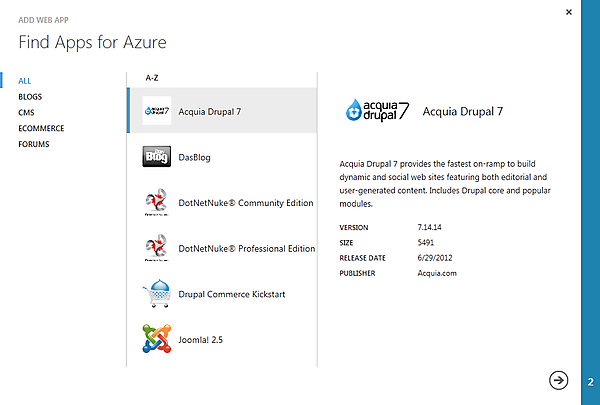
Task: Click the A-Z sort header
Action: tap(153, 76)
